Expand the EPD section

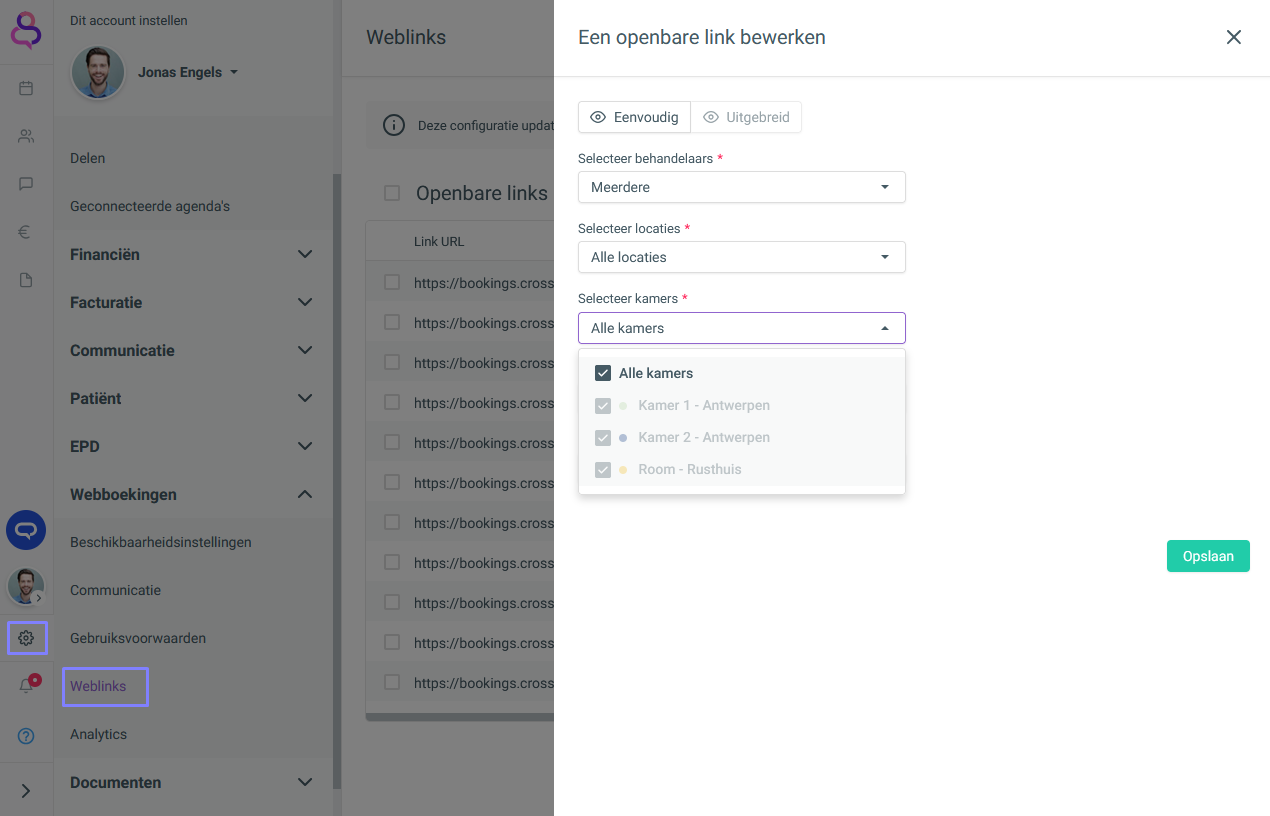point(192,446)
